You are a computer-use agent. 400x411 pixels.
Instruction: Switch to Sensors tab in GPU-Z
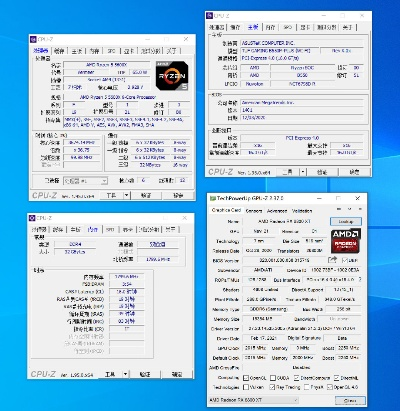tap(254, 211)
